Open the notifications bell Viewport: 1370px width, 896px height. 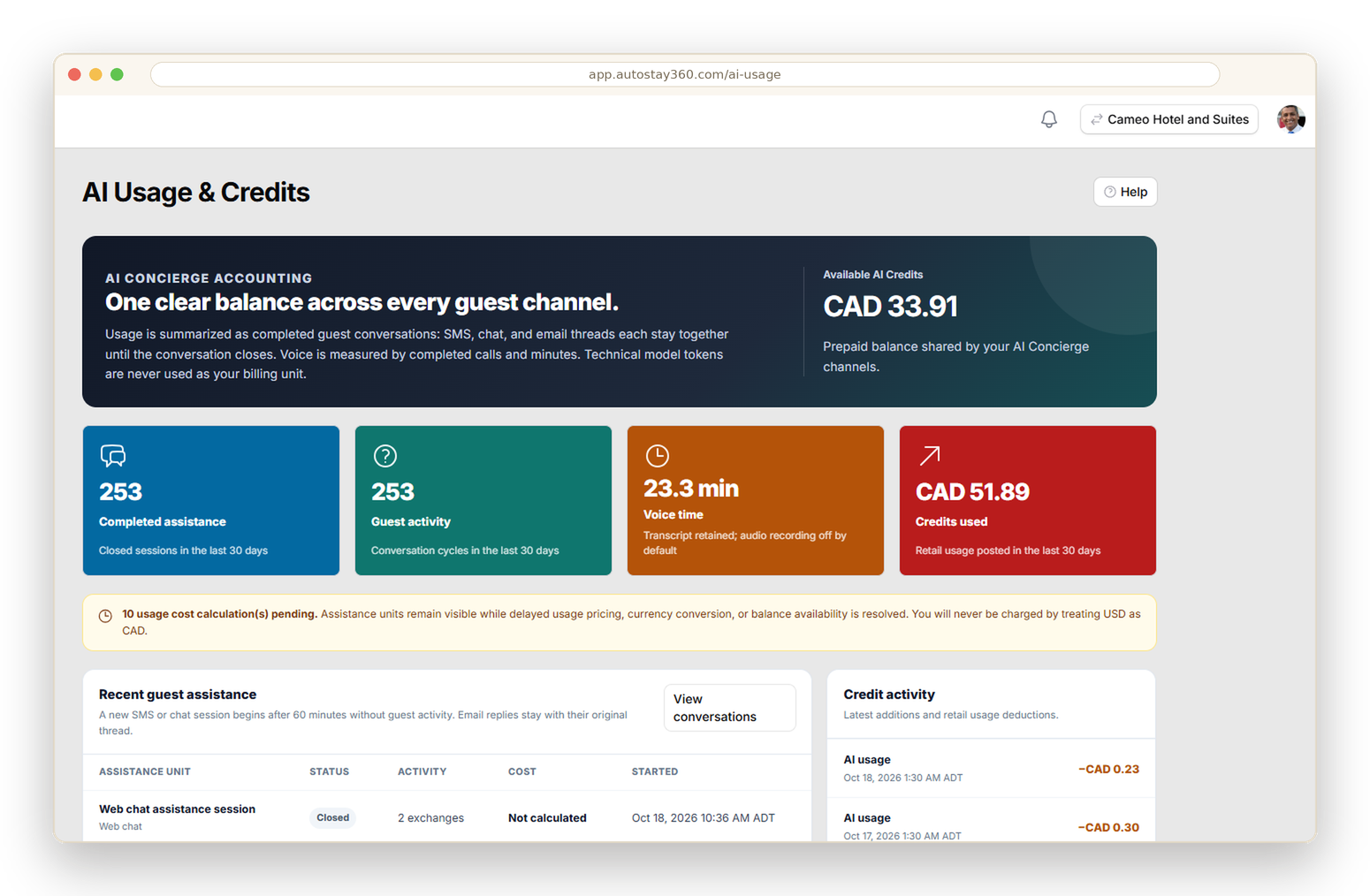pos(1048,119)
